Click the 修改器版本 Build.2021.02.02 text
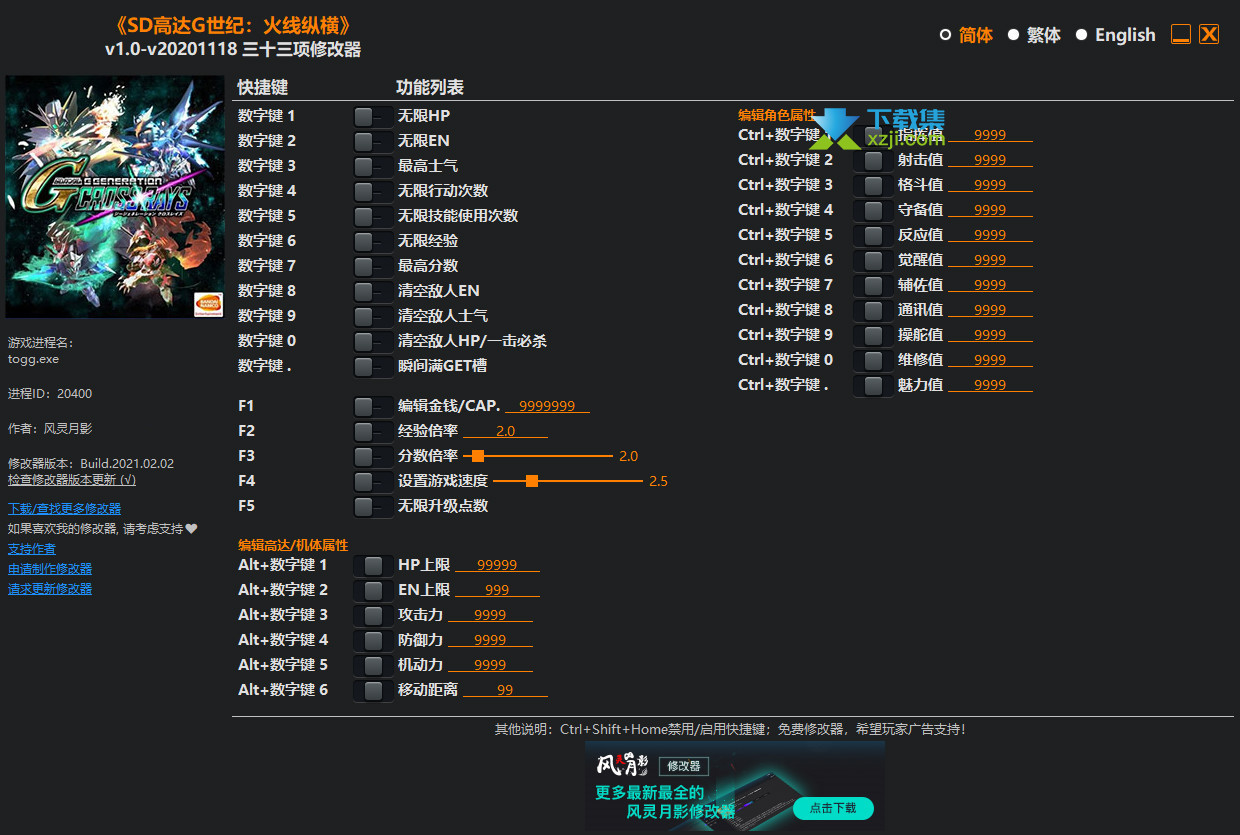Image resolution: width=1240 pixels, height=835 pixels. (91, 464)
